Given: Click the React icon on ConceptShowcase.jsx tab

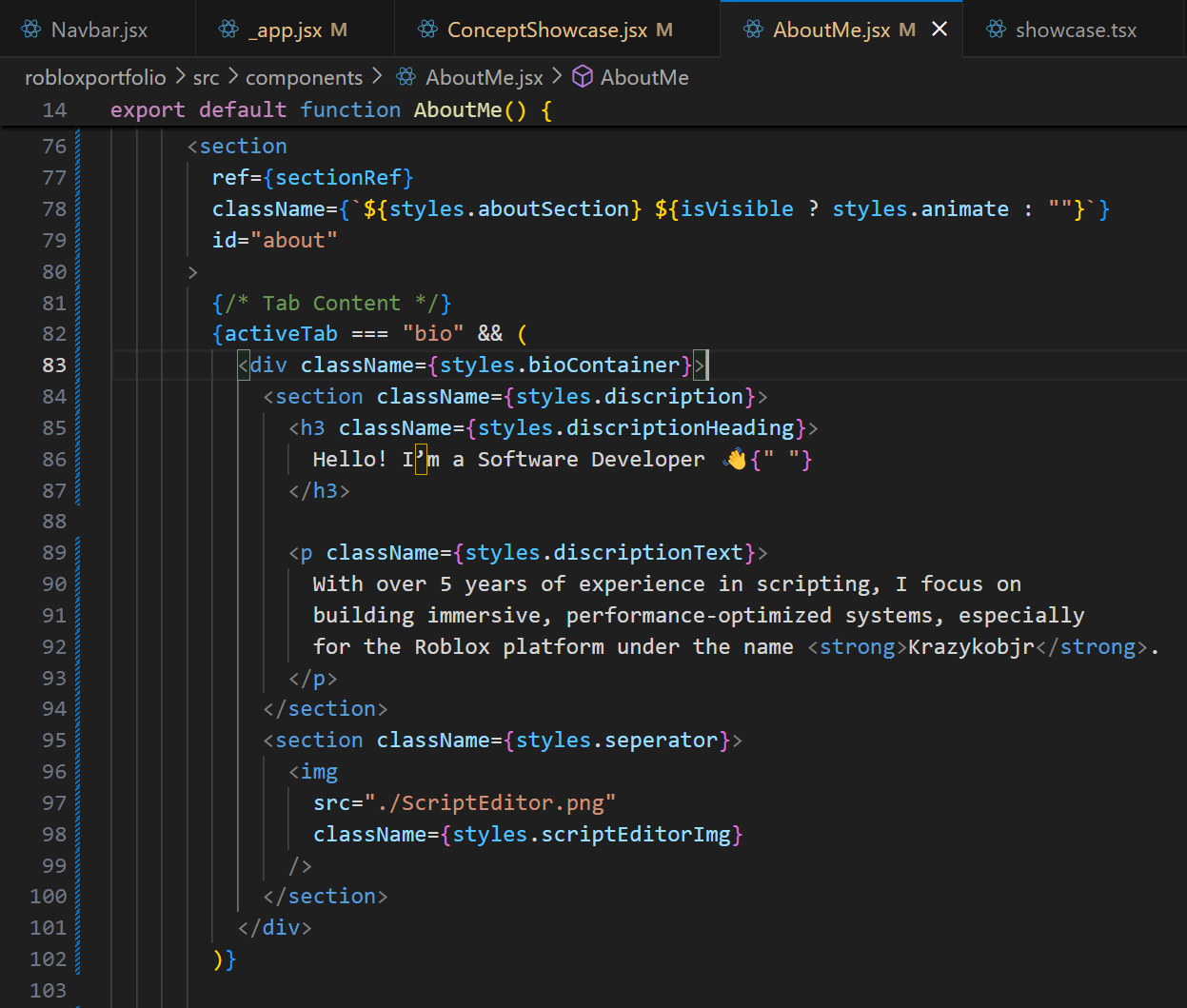Looking at the screenshot, I should click(428, 30).
